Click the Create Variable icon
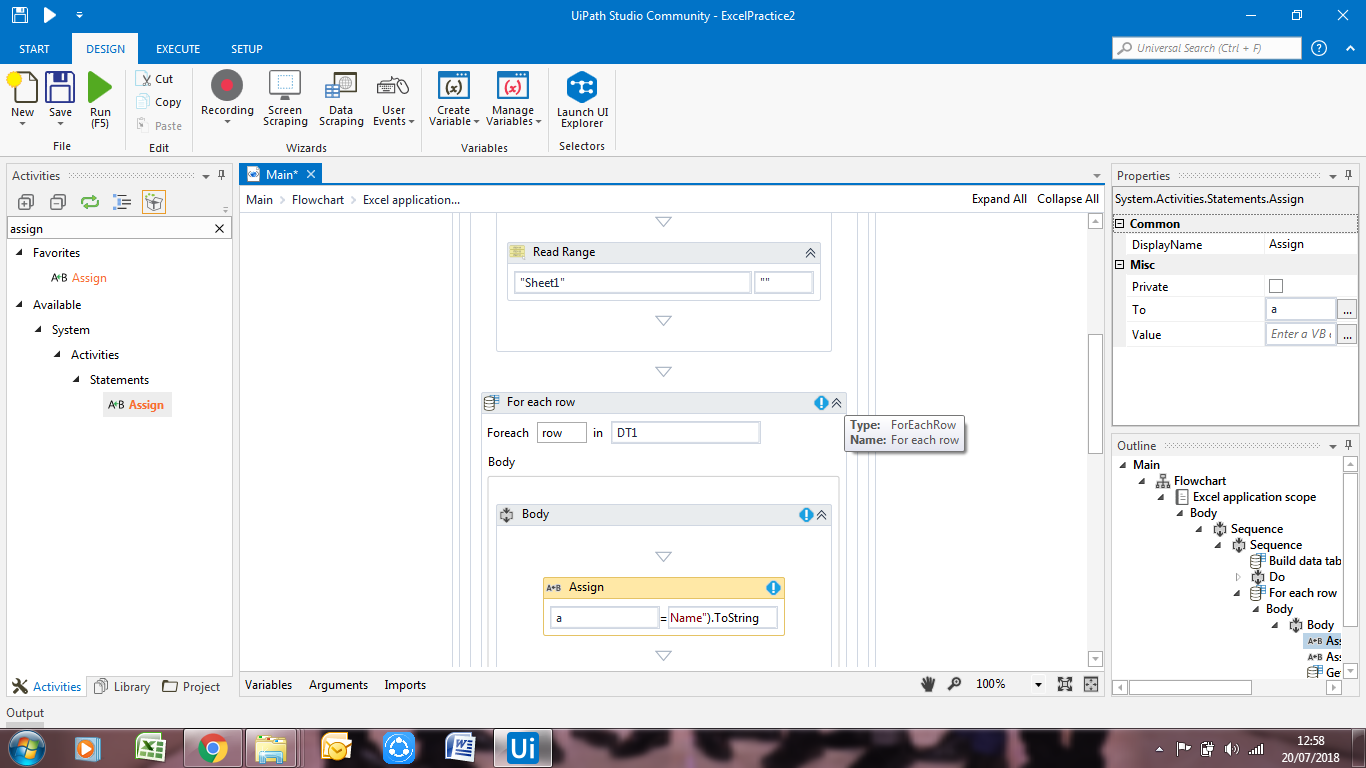 454,86
